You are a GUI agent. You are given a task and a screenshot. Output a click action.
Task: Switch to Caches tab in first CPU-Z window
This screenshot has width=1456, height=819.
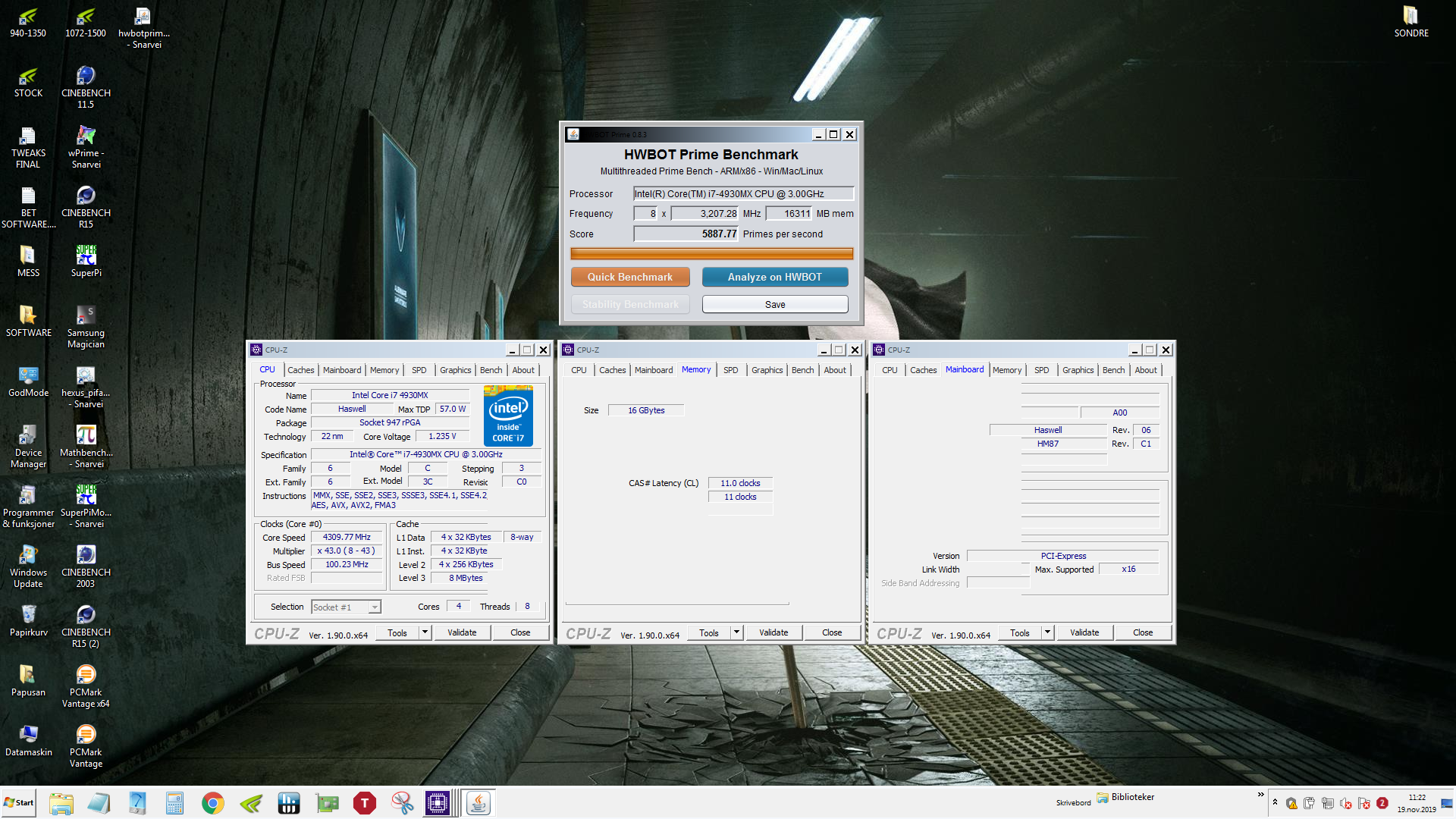click(300, 370)
